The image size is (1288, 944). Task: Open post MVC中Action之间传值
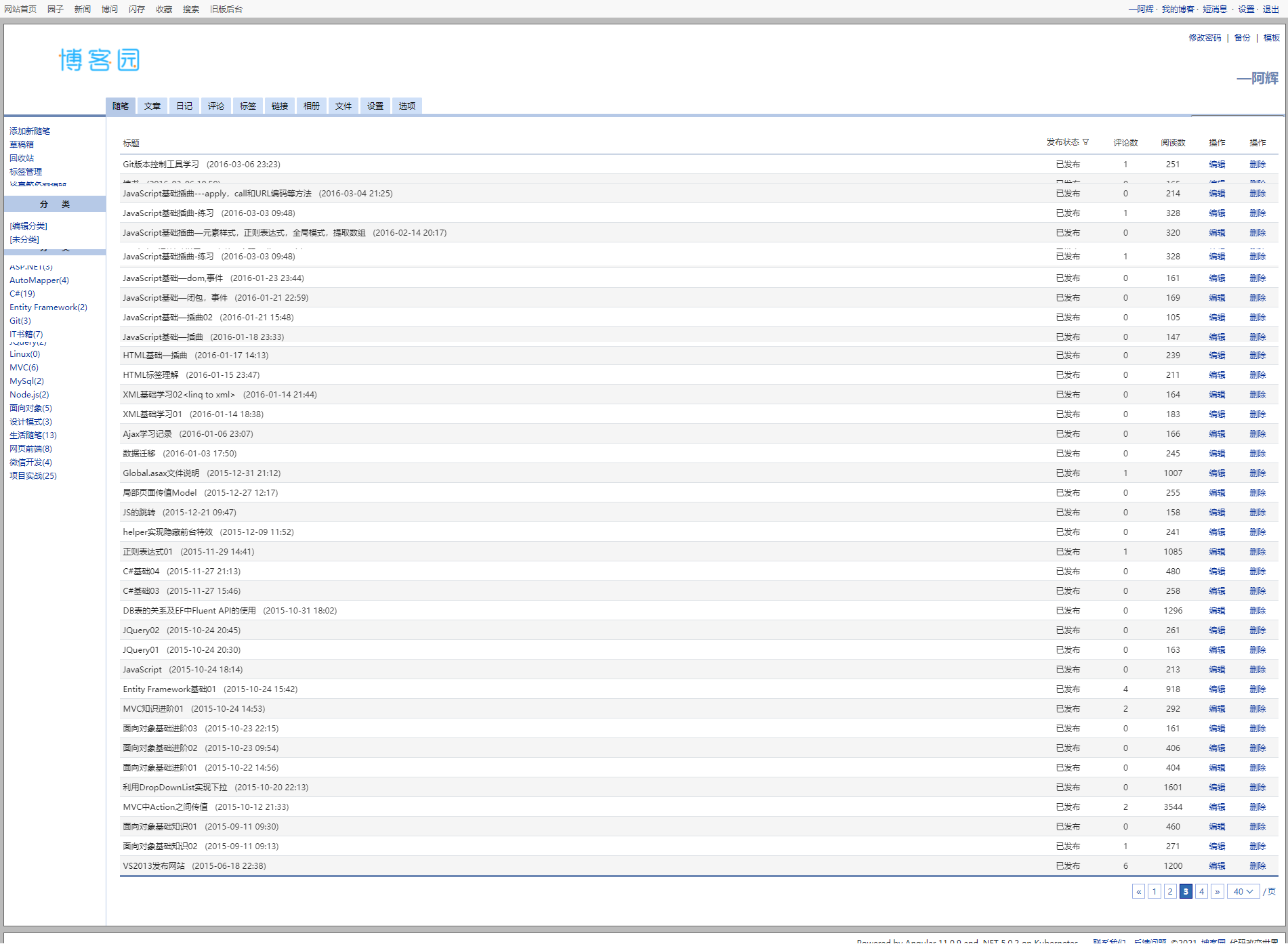165,807
